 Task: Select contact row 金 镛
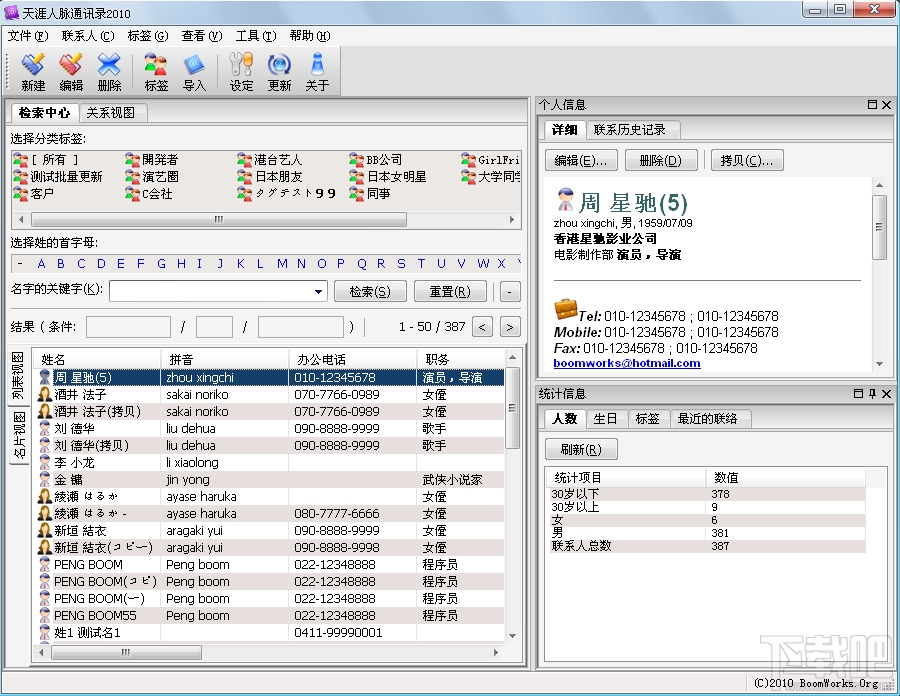pyautogui.click(x=269, y=480)
